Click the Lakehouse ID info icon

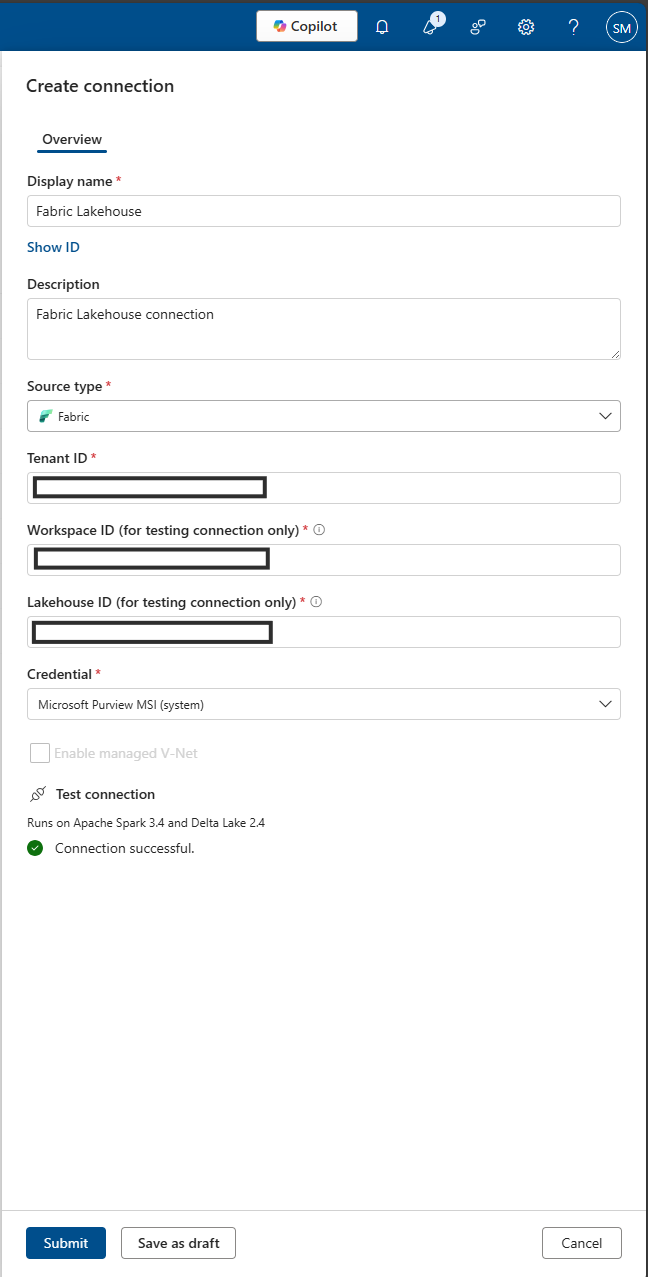317,602
